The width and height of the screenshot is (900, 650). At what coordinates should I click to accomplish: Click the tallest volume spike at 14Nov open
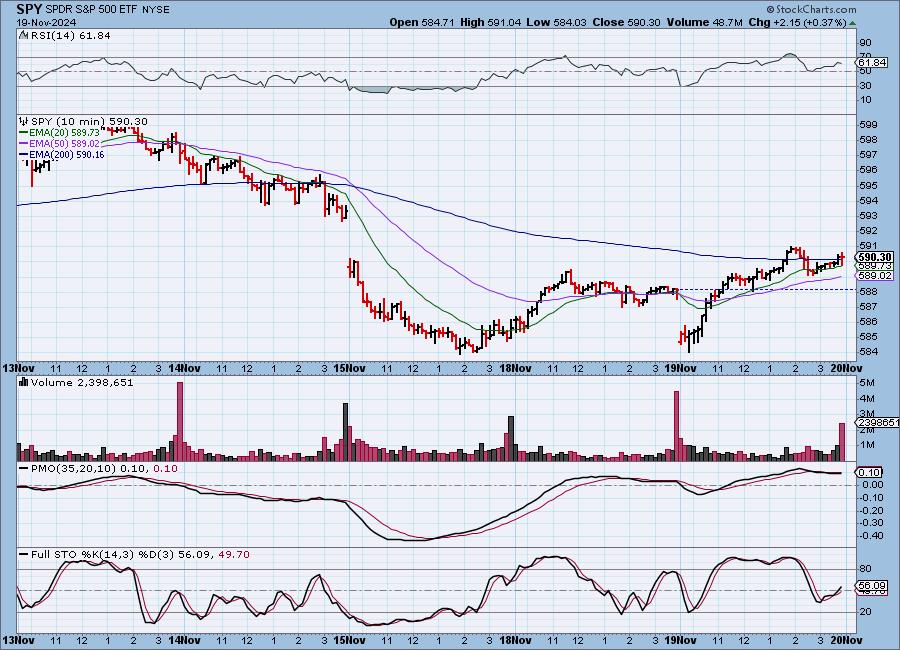180,421
